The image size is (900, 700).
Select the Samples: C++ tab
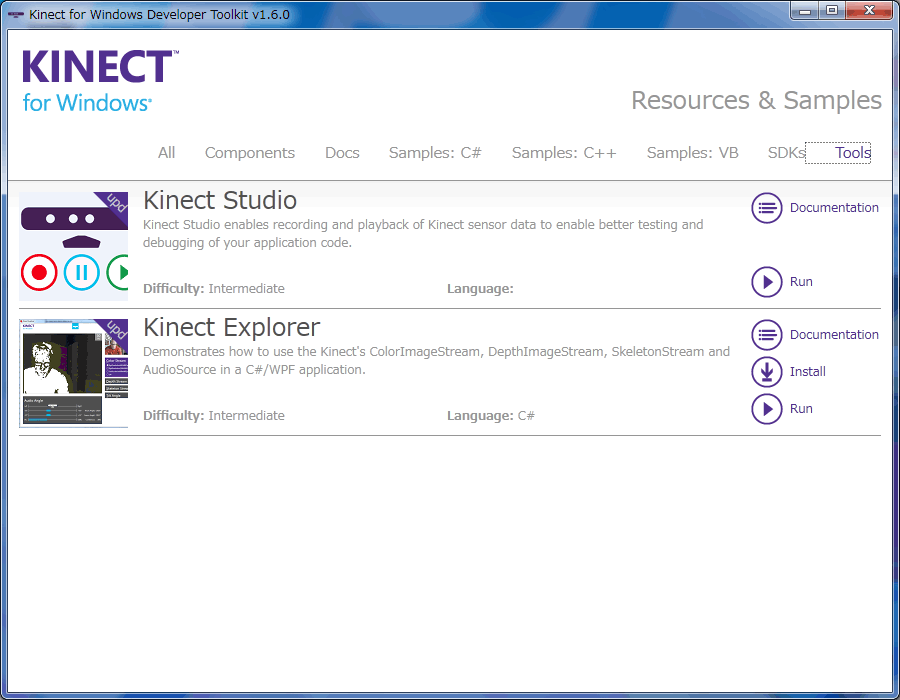coord(564,153)
